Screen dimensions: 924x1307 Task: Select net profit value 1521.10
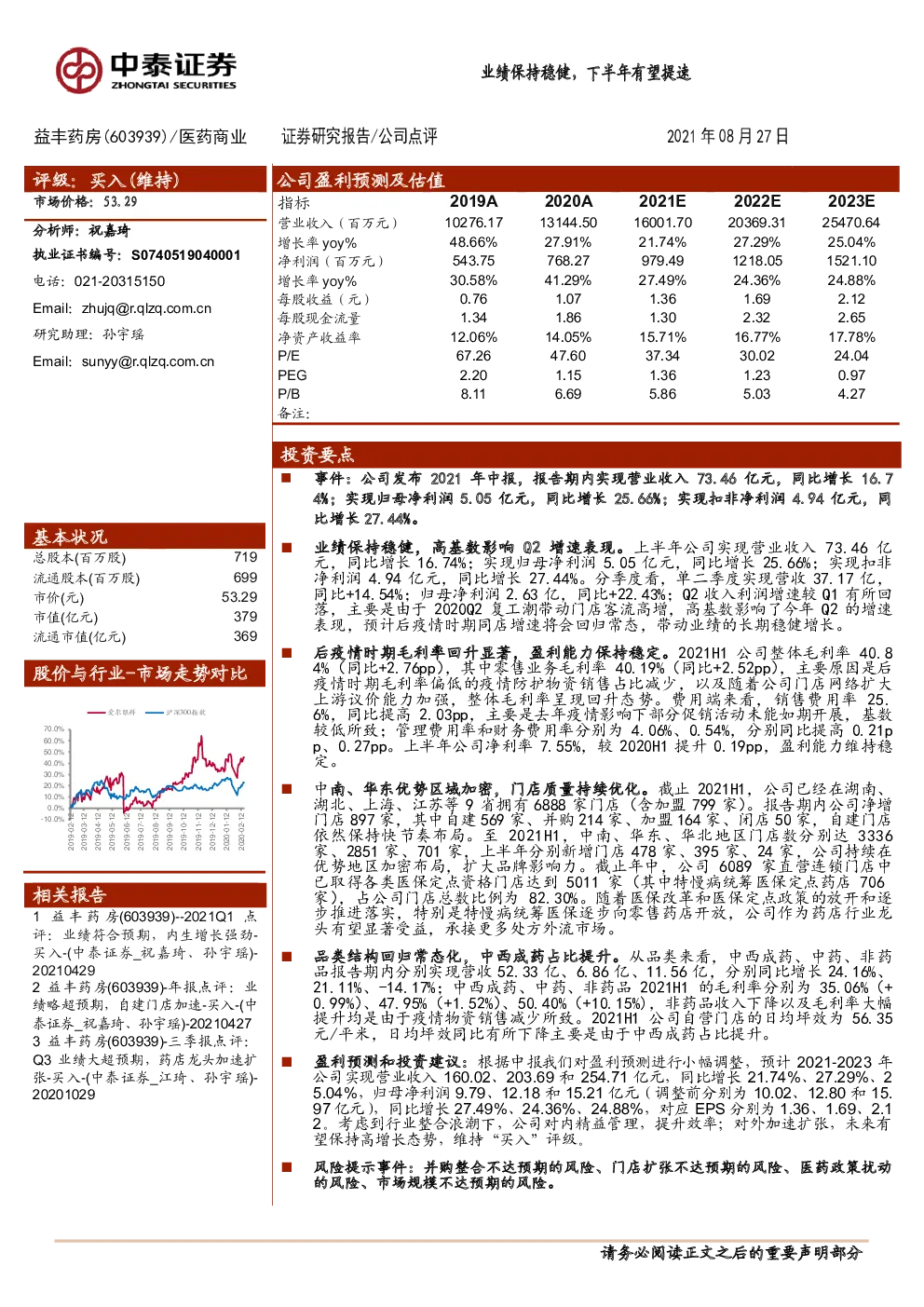tap(851, 261)
